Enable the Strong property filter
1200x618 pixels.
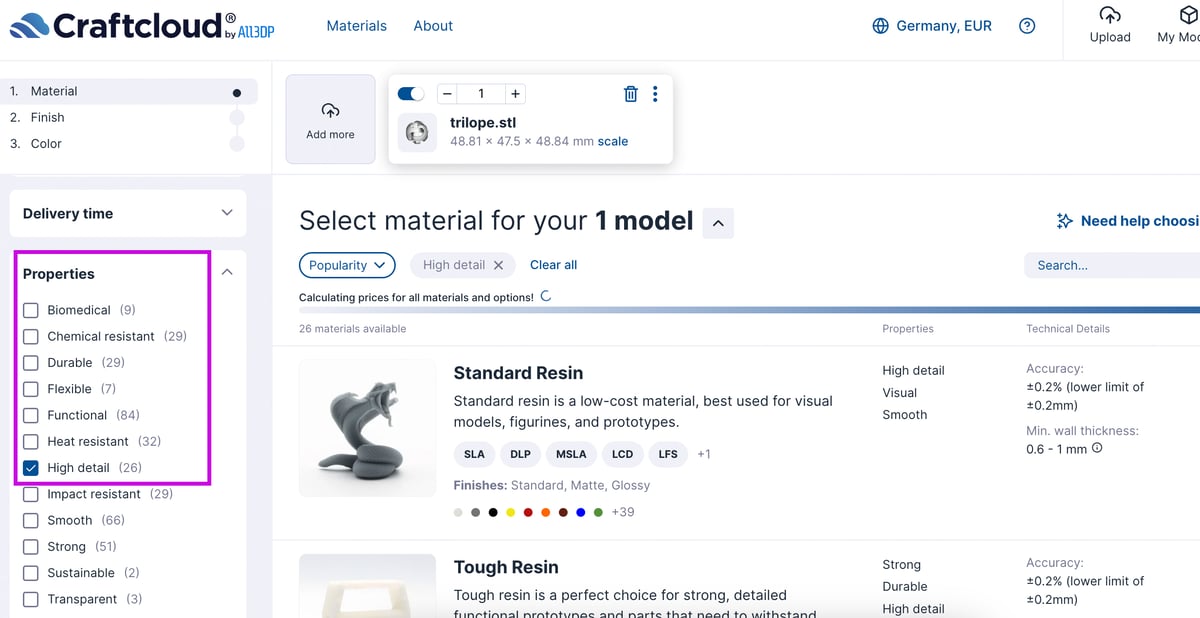pos(31,546)
